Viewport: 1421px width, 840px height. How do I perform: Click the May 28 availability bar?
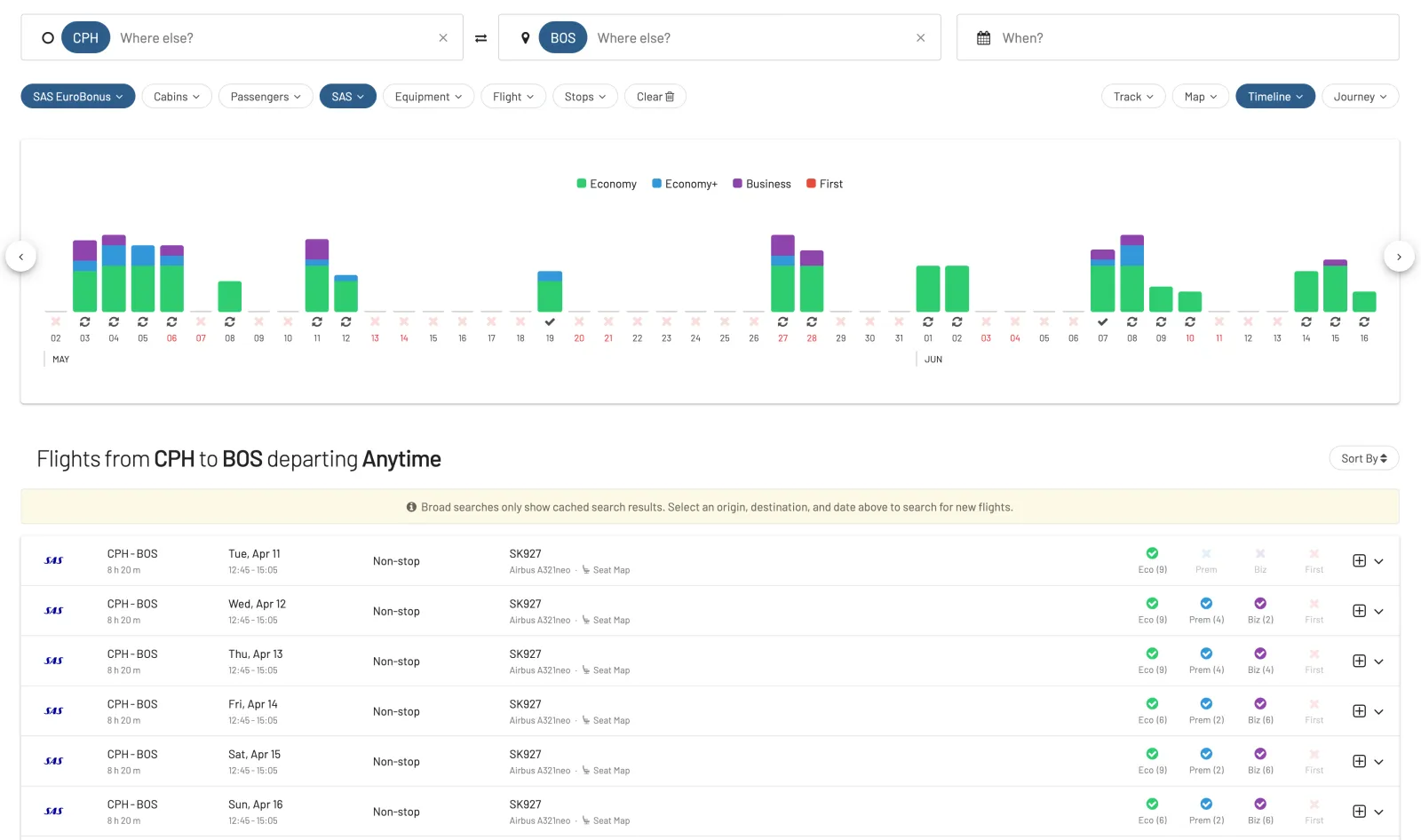click(x=812, y=281)
